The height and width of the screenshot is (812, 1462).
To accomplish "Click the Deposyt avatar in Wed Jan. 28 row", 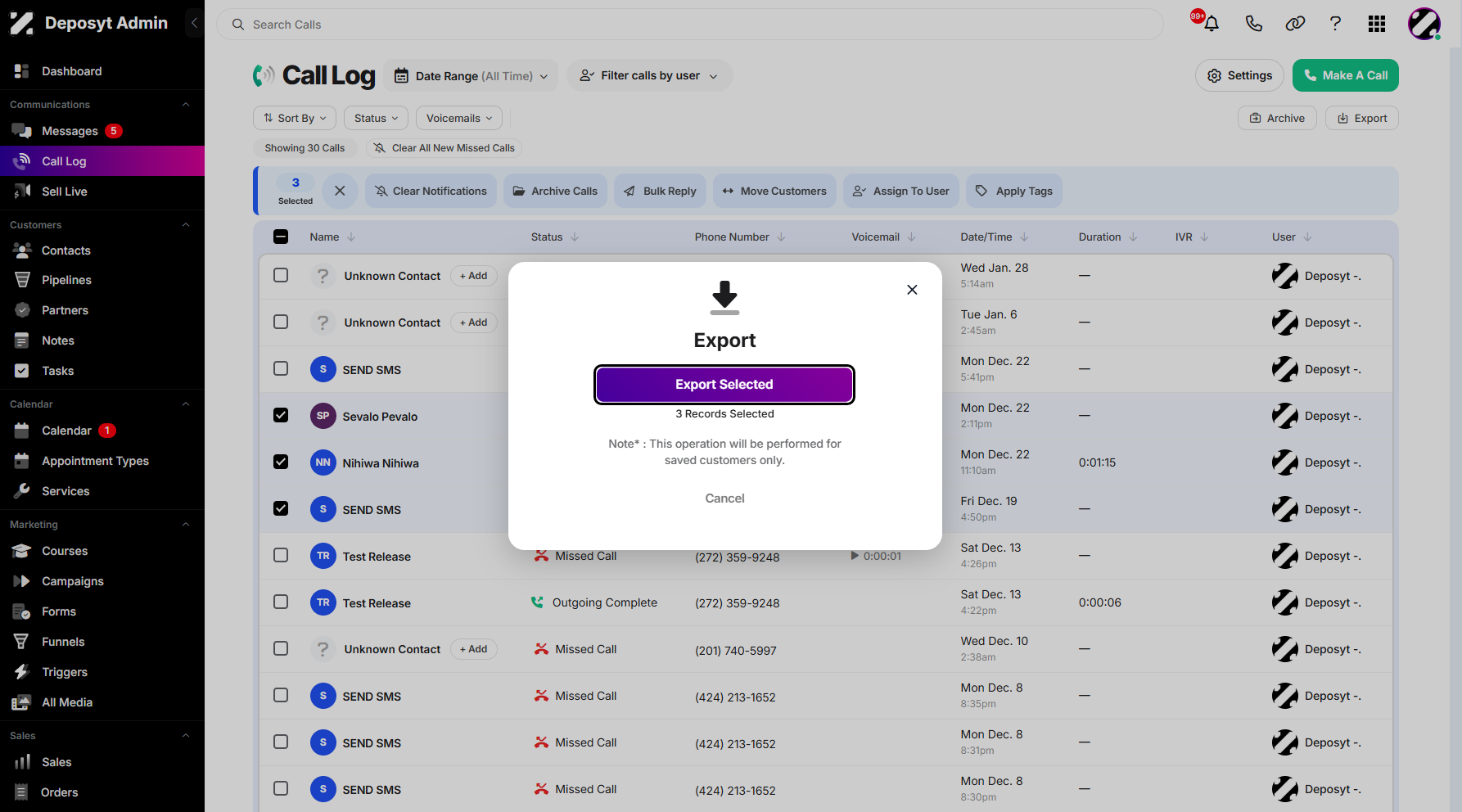I will coord(1284,276).
